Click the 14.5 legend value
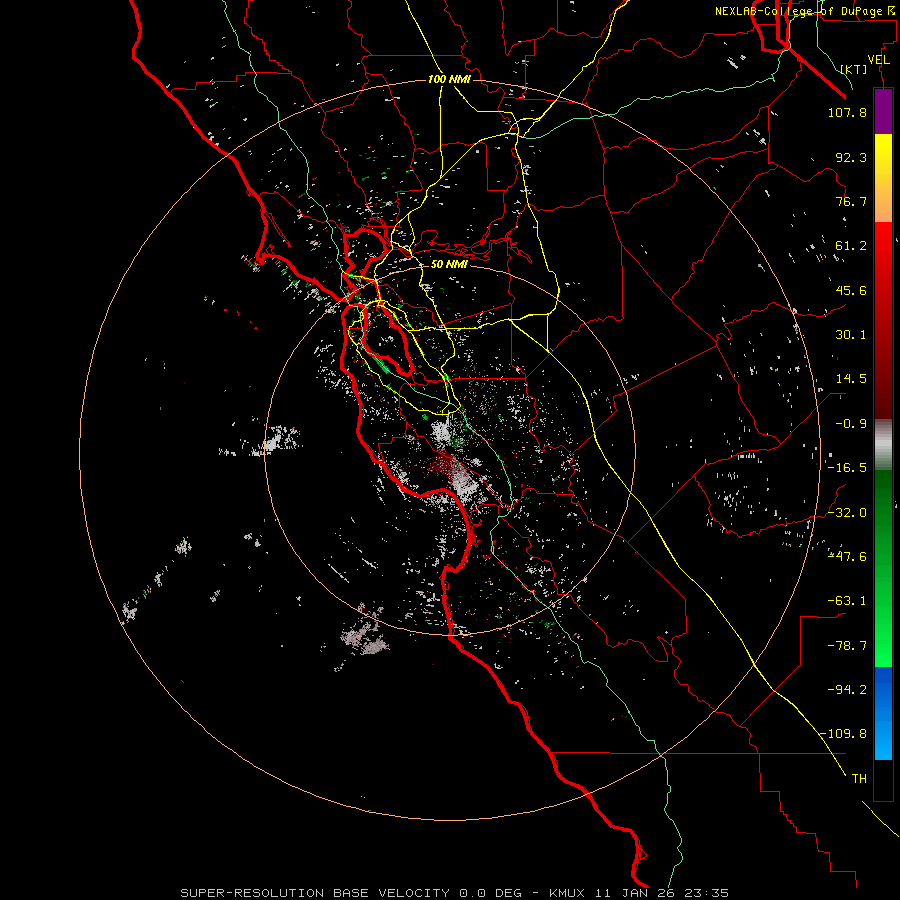 (851, 379)
